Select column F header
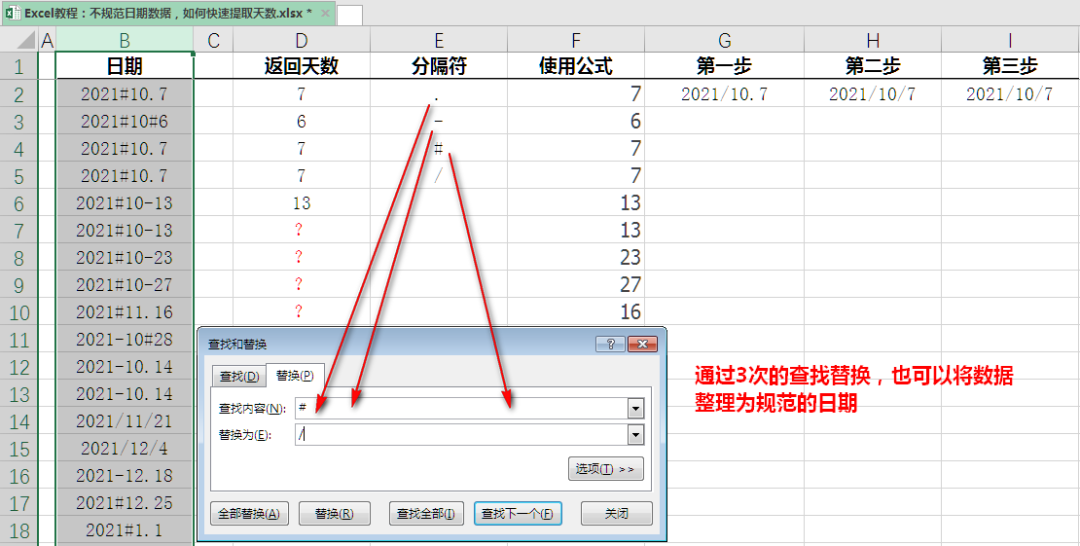Viewport: 1080px width, 546px height. click(x=576, y=41)
